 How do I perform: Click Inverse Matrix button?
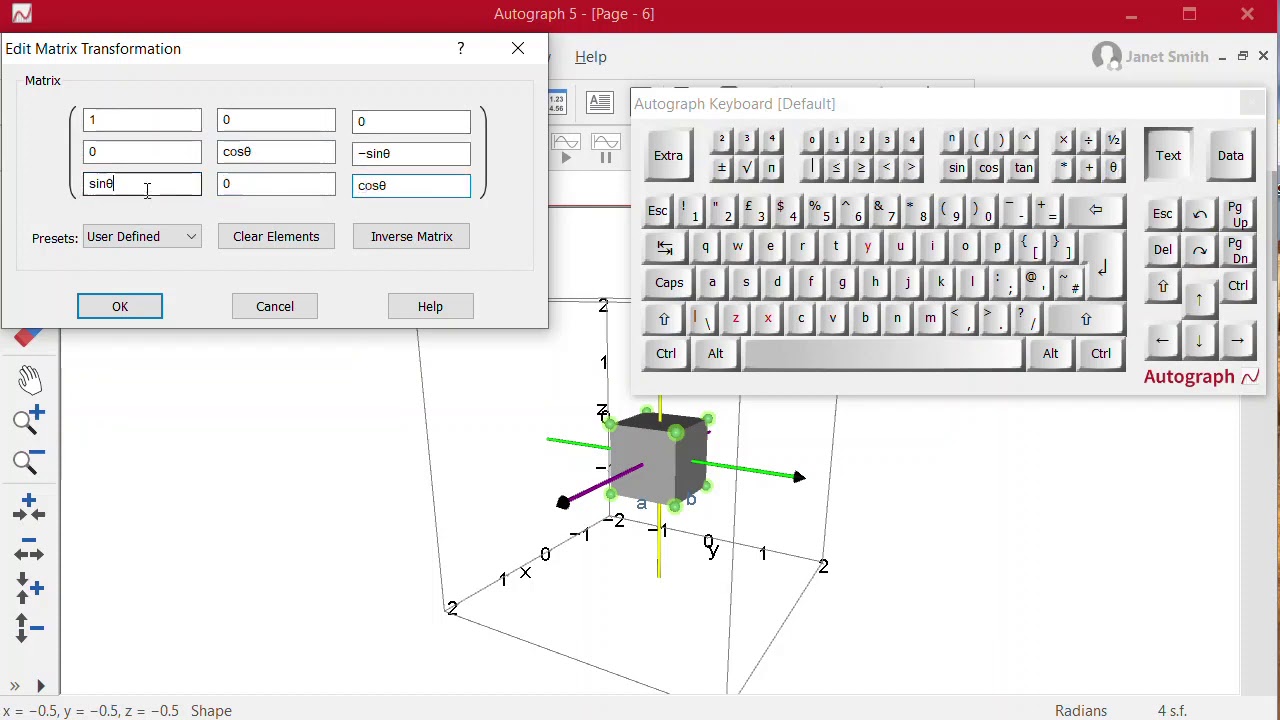point(412,237)
